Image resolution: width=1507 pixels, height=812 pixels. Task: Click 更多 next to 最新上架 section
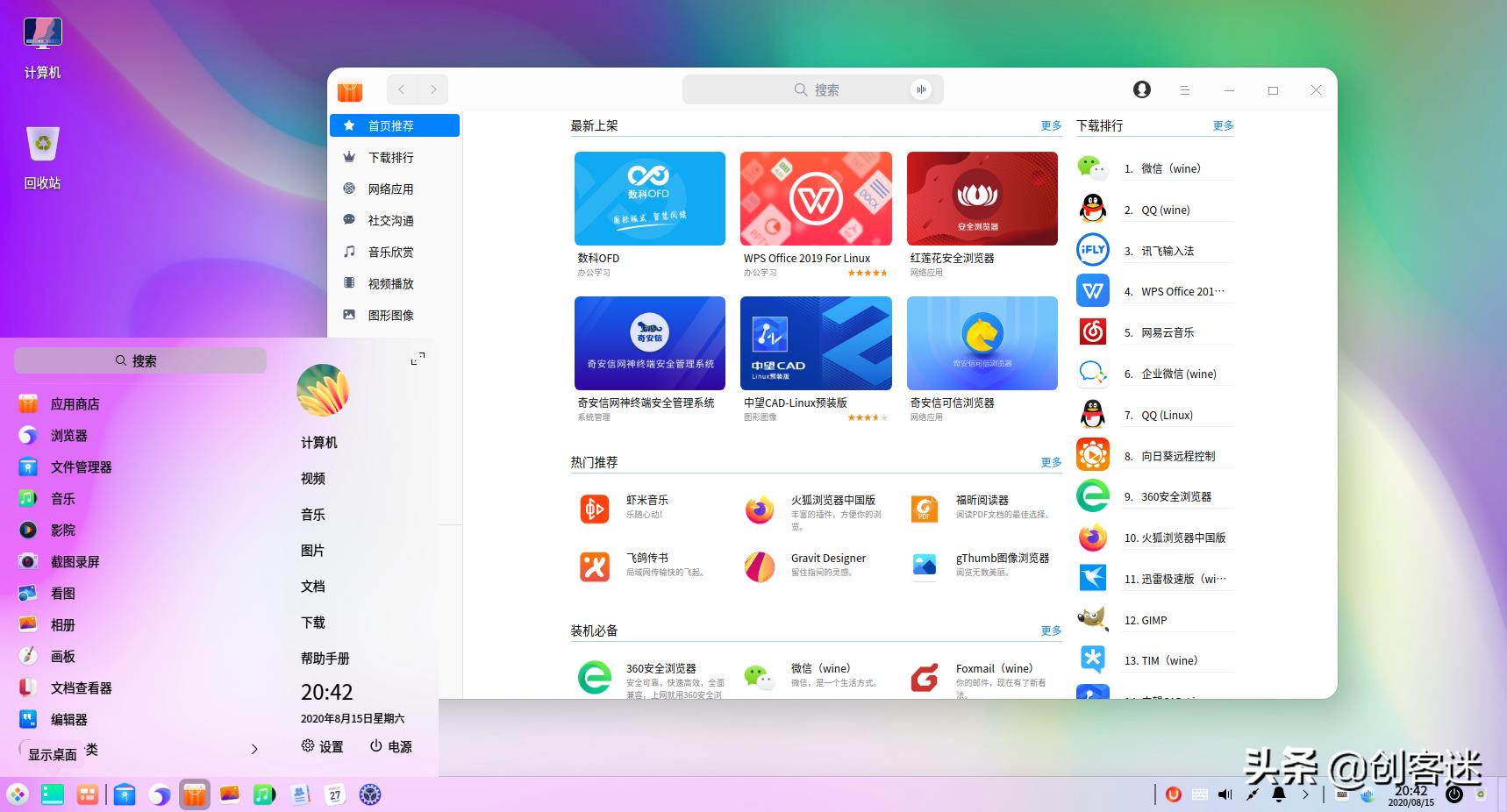pyautogui.click(x=1050, y=125)
